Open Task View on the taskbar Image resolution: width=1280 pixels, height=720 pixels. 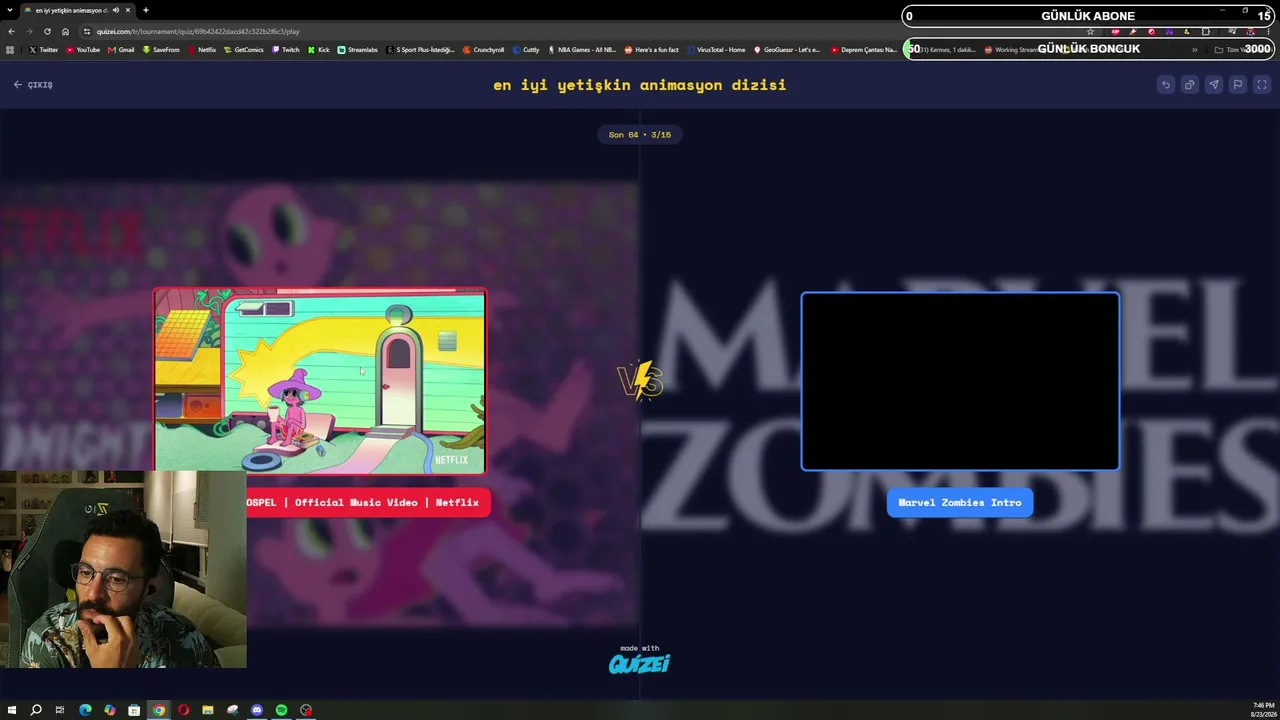pos(60,710)
